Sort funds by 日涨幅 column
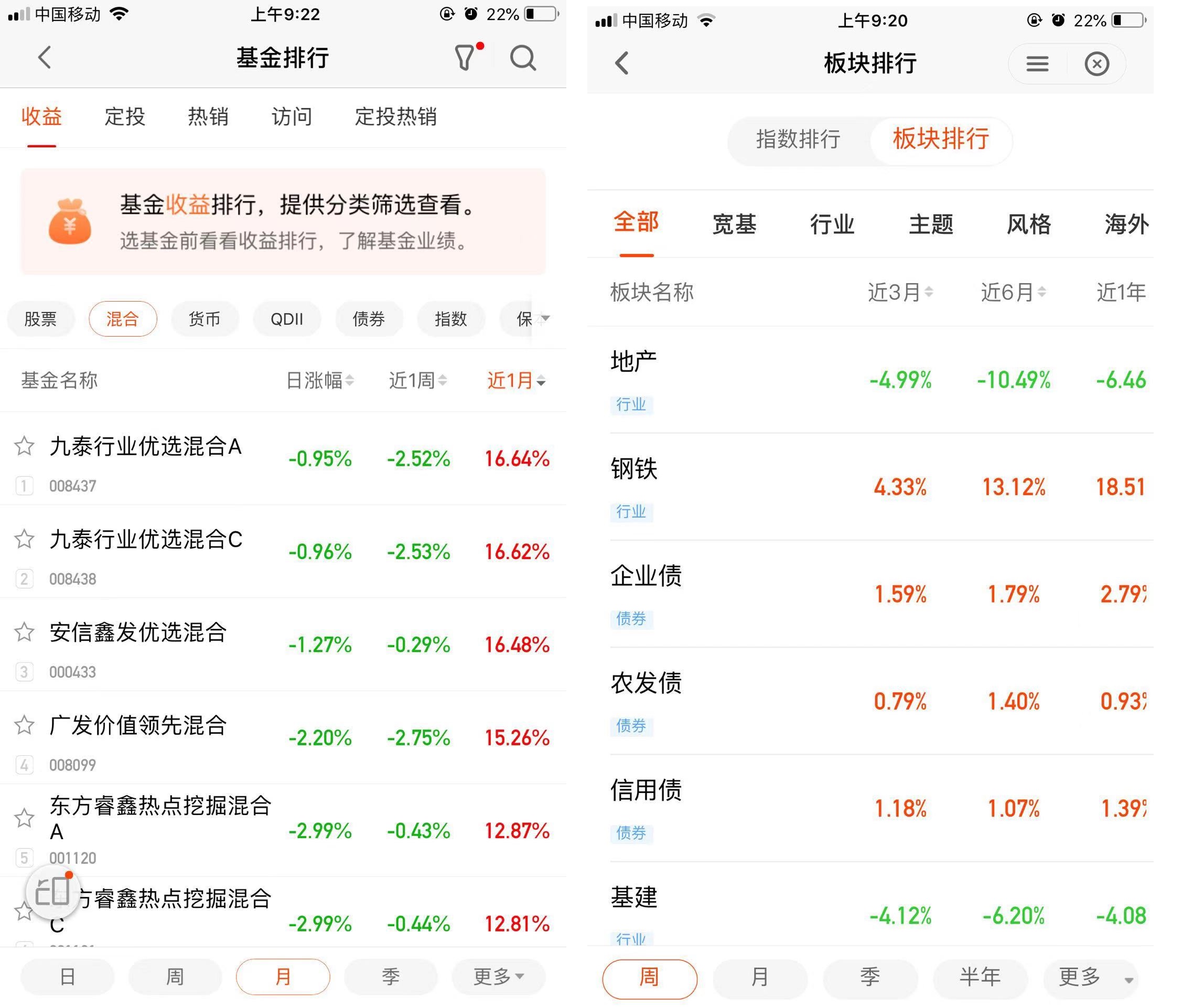This screenshot has width=1204, height=1007. pos(319,380)
